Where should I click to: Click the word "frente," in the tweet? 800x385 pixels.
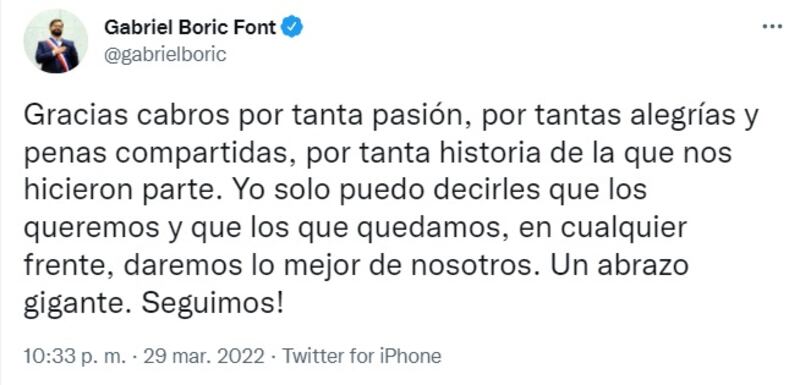point(68,268)
